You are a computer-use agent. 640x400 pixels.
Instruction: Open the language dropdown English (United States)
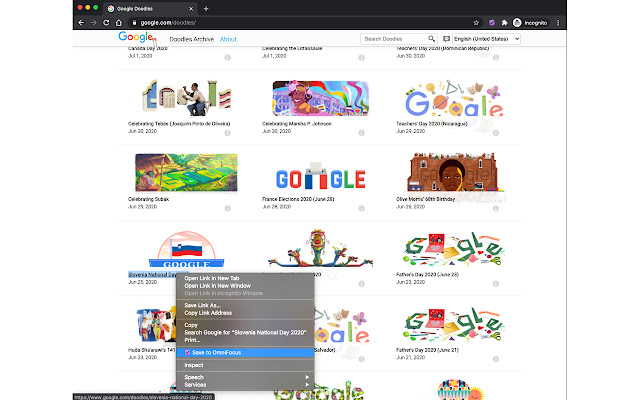pyautogui.click(x=487, y=39)
